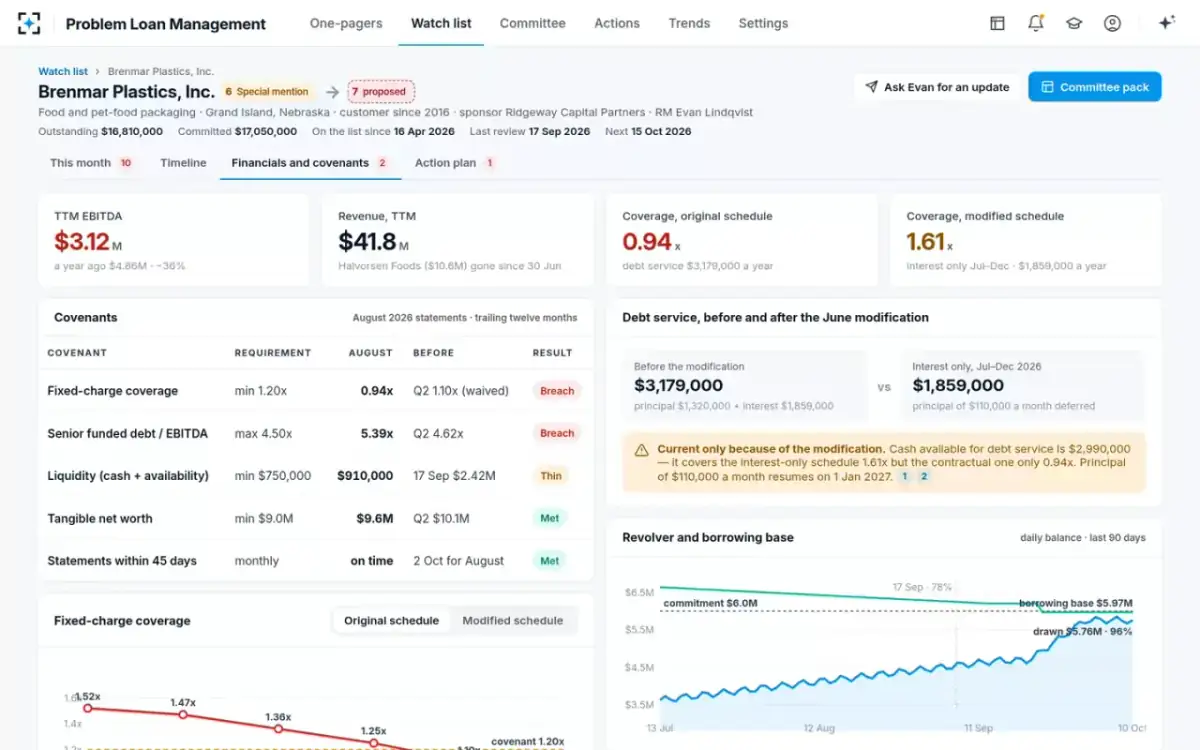Switch chart to Modified schedule

click(513, 620)
